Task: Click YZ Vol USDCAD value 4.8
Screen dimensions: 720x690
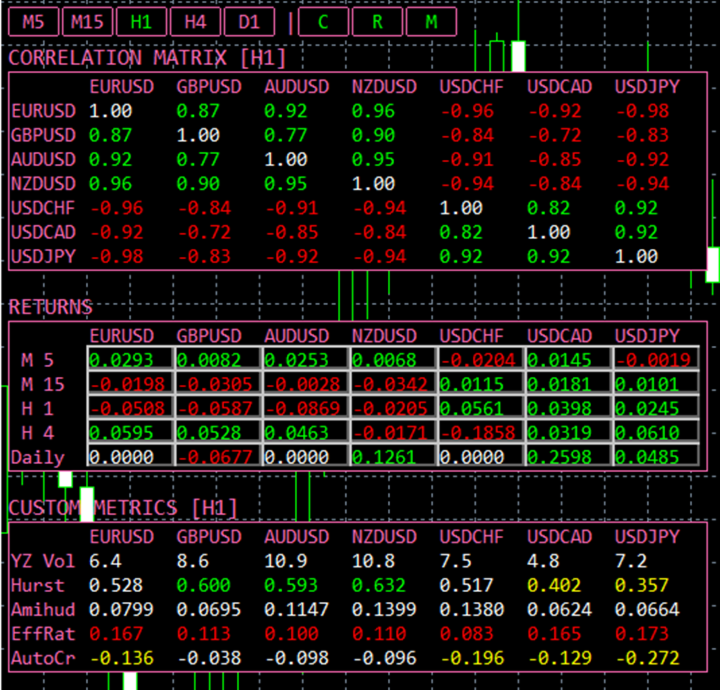Action: click(x=543, y=561)
